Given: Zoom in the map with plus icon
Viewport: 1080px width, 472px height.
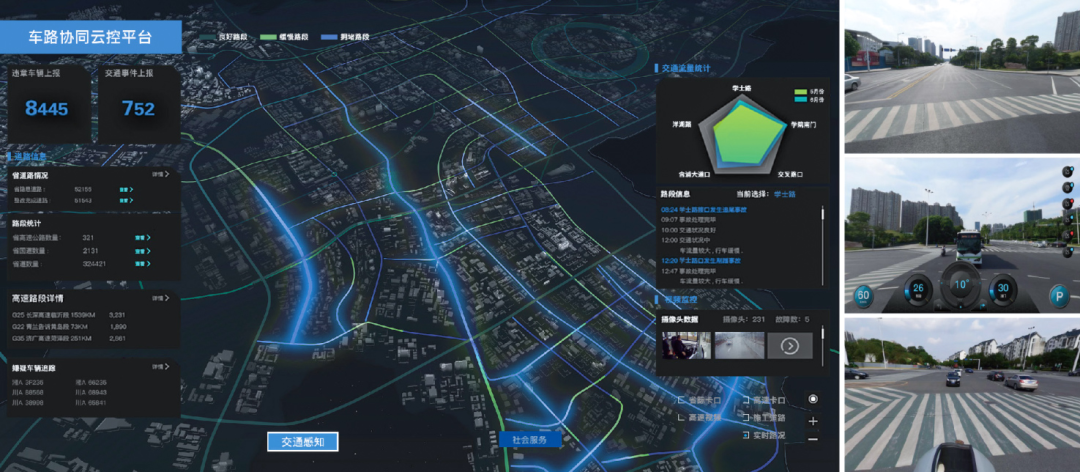Looking at the screenshot, I should pyautogui.click(x=813, y=421).
